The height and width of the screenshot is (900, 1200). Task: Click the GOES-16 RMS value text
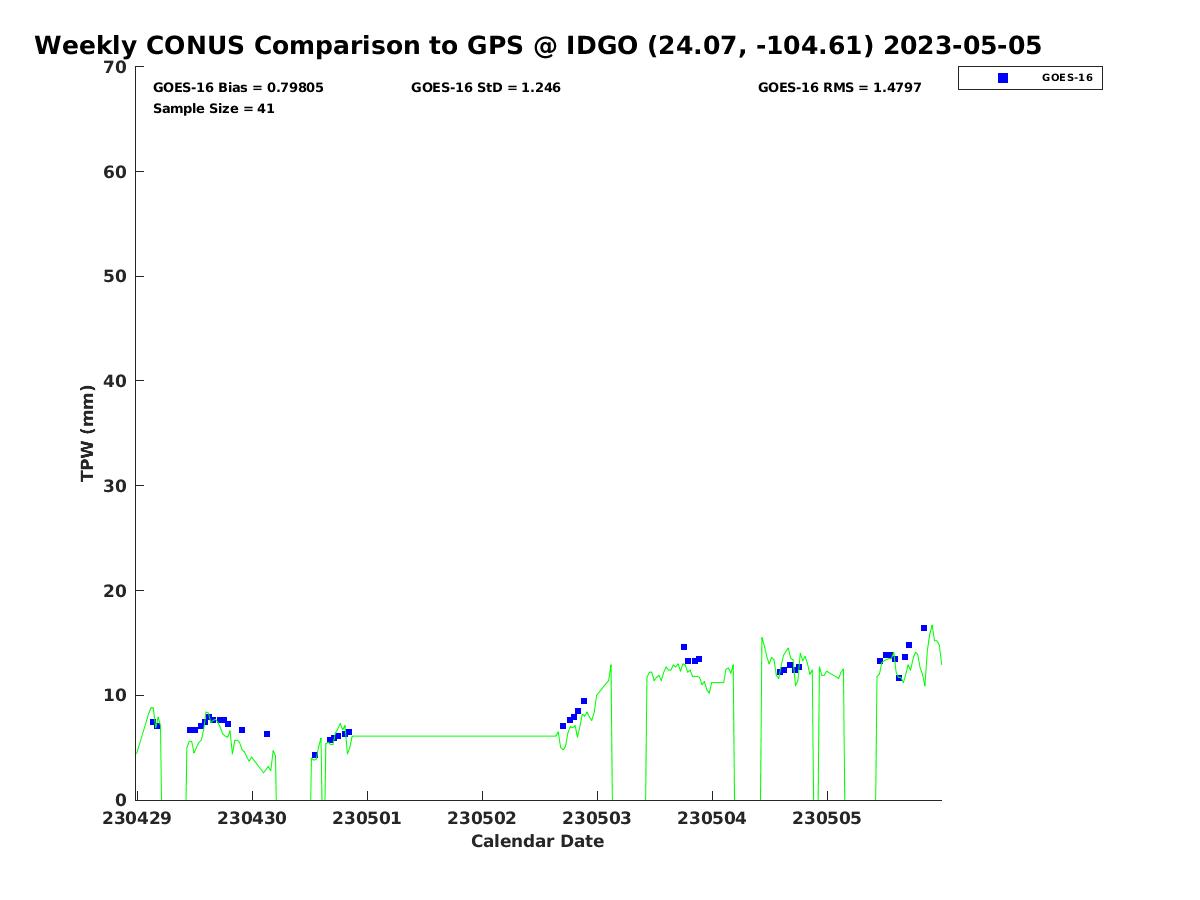click(839, 88)
